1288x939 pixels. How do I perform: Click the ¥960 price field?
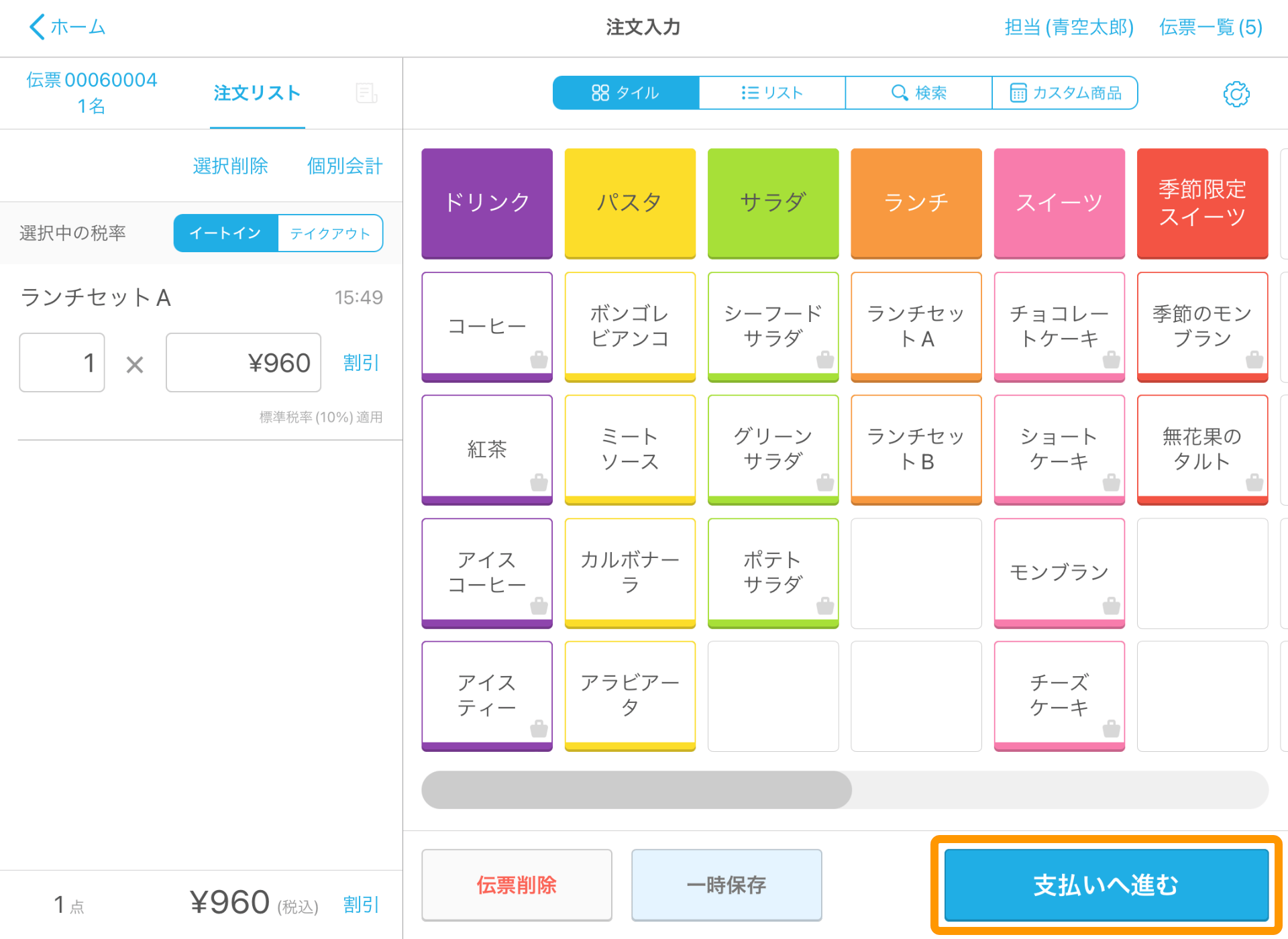[x=244, y=363]
